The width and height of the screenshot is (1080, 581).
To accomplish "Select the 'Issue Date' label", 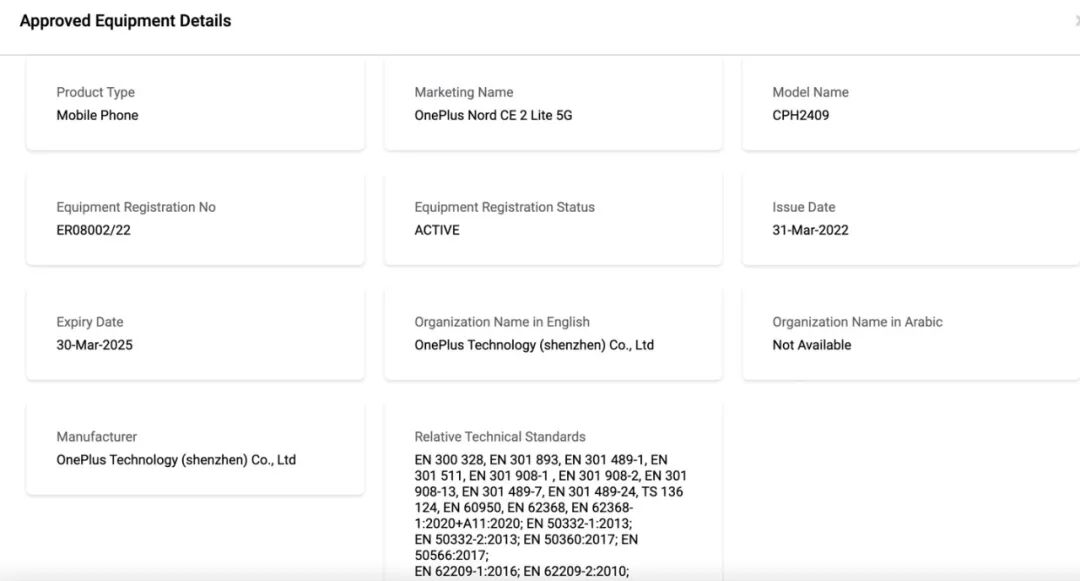I will click(x=803, y=207).
